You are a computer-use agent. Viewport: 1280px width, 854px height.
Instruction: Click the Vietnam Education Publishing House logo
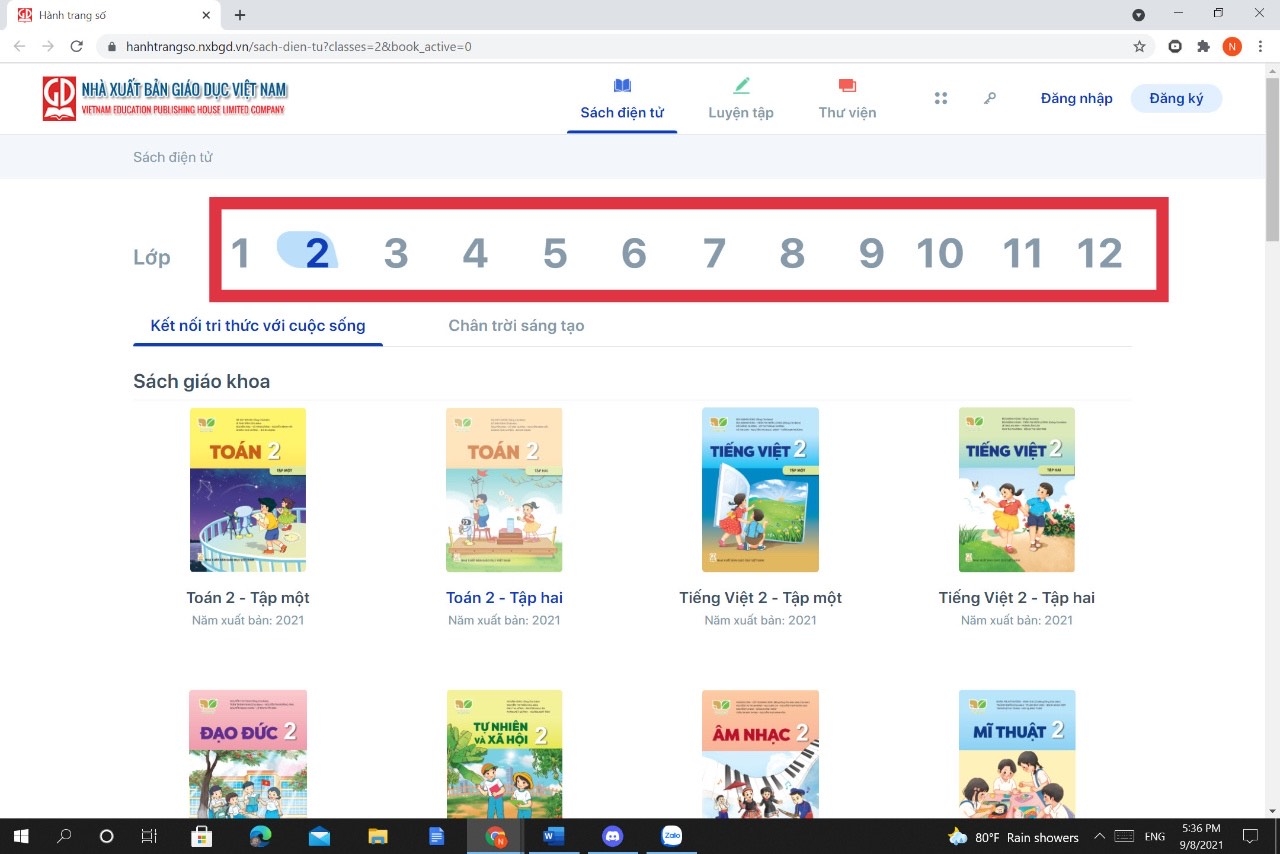tap(164, 98)
